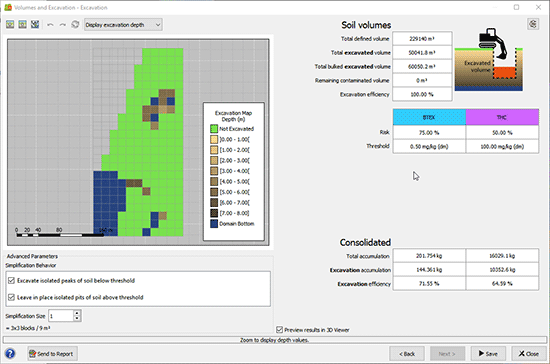The height and width of the screenshot is (364, 550).
Task: Increase Simplification Size with up arrow
Action: tap(77, 313)
